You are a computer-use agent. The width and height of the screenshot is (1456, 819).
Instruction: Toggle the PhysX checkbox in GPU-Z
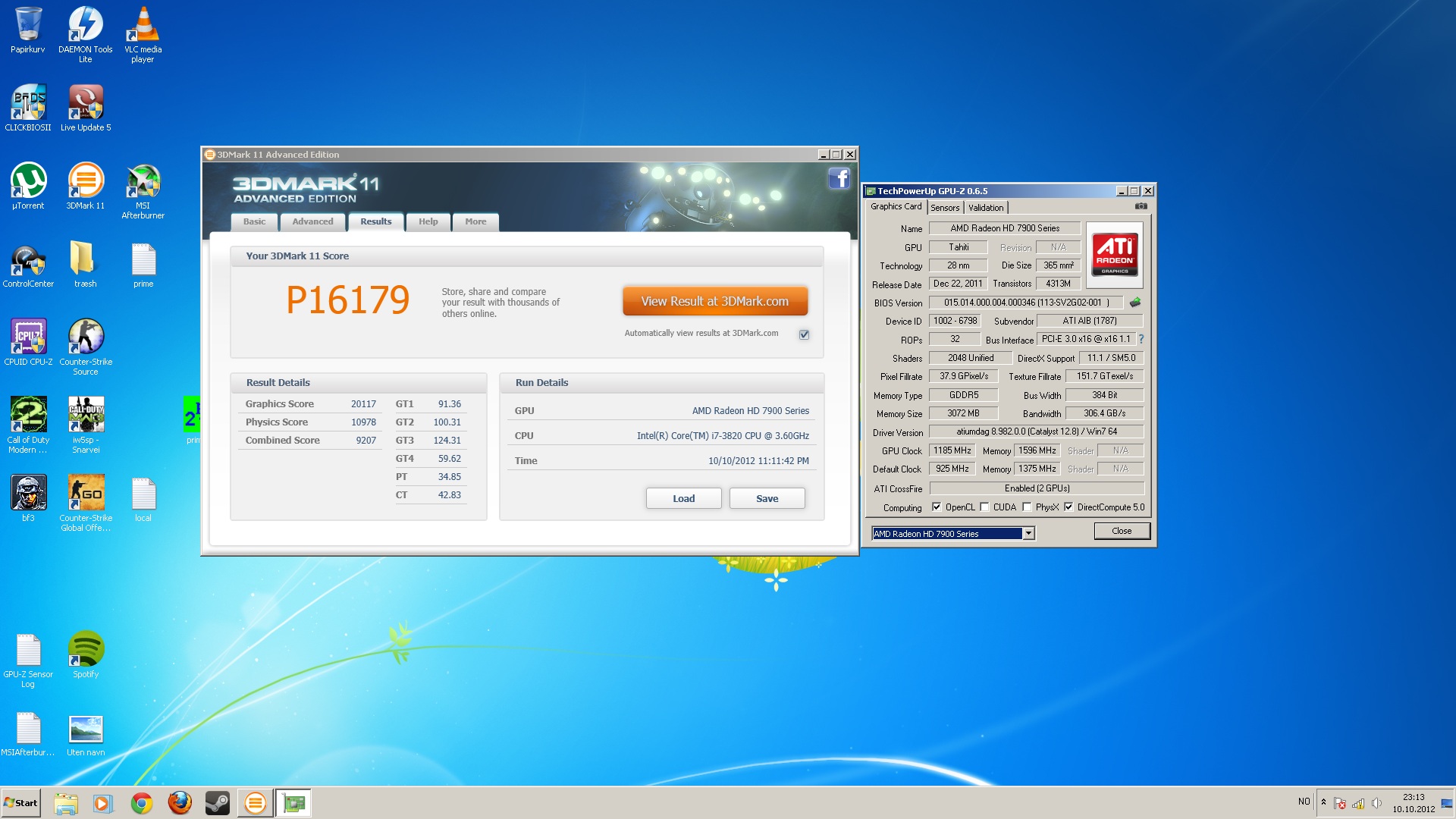pos(1027,507)
